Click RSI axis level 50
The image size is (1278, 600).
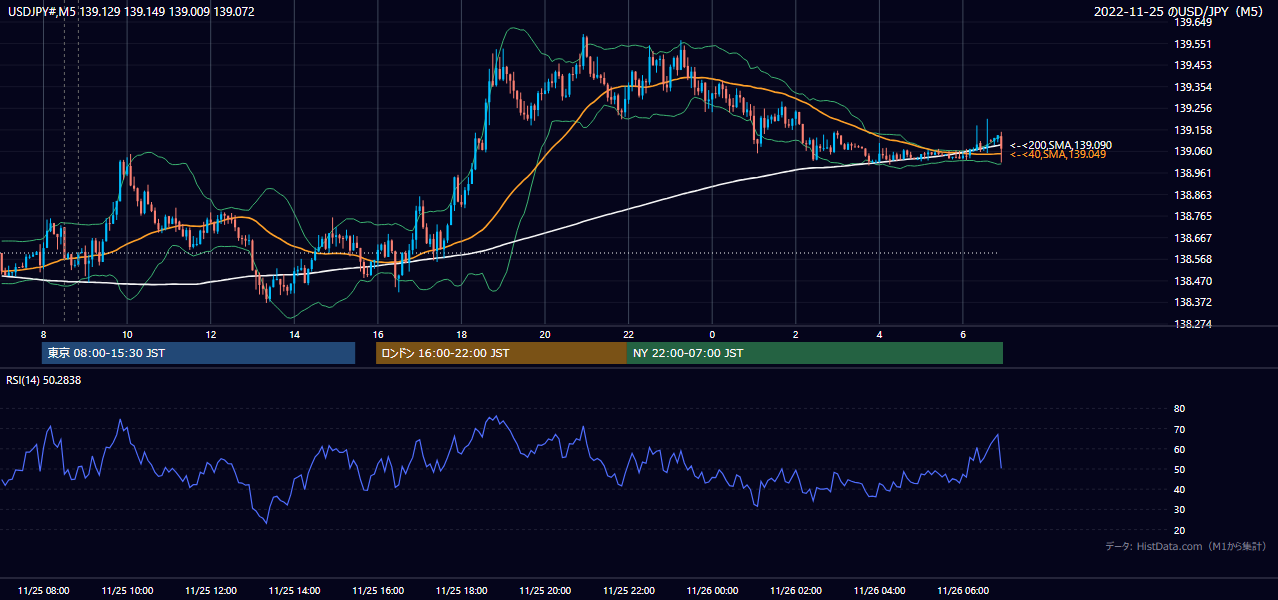(x=1179, y=469)
